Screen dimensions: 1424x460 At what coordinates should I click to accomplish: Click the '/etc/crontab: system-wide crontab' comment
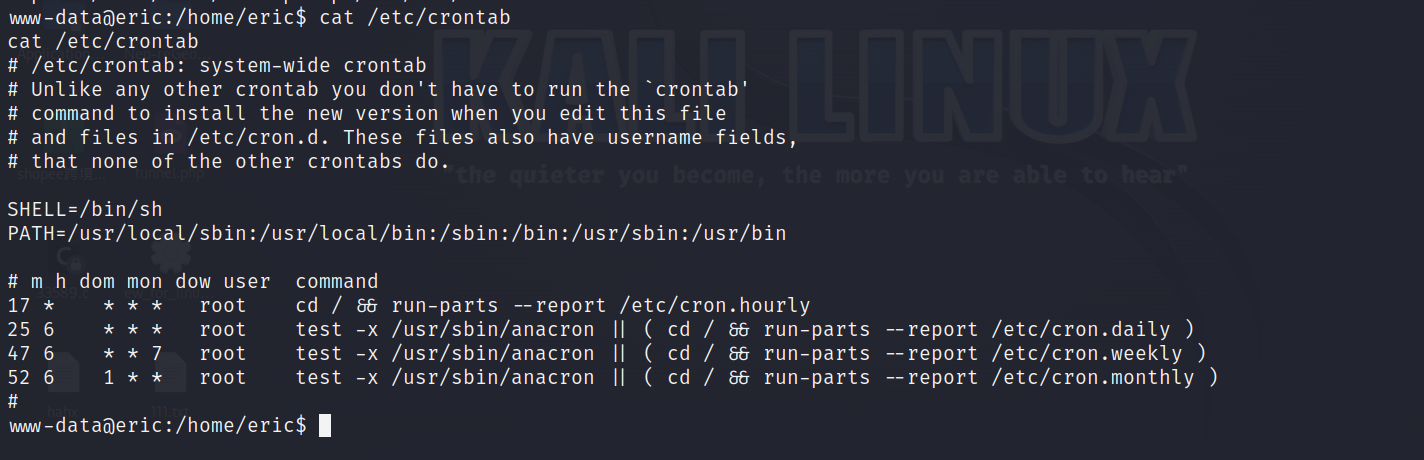pos(229,66)
